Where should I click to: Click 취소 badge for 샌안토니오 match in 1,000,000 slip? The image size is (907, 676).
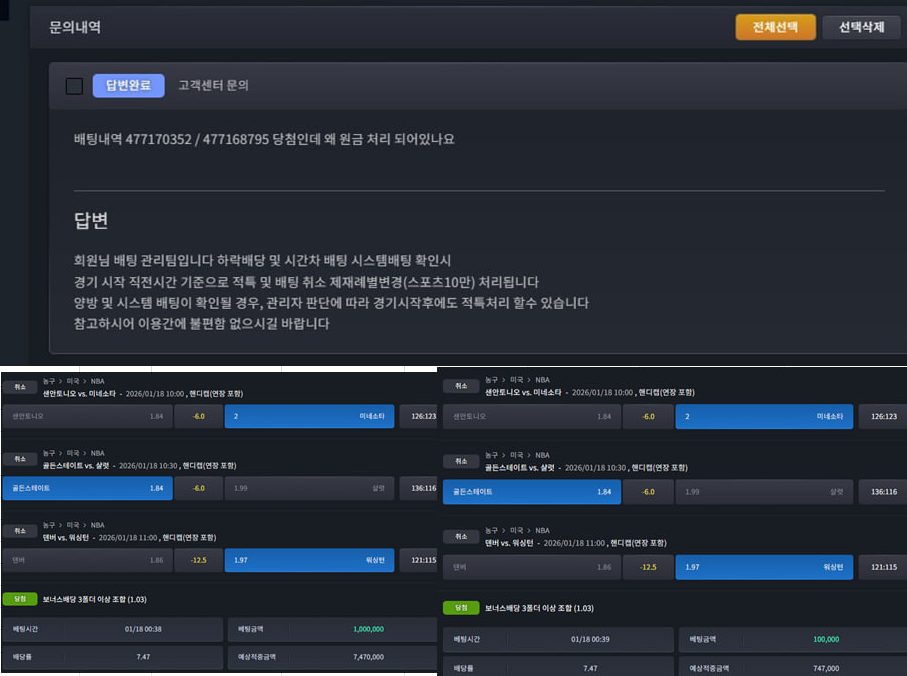18,385
